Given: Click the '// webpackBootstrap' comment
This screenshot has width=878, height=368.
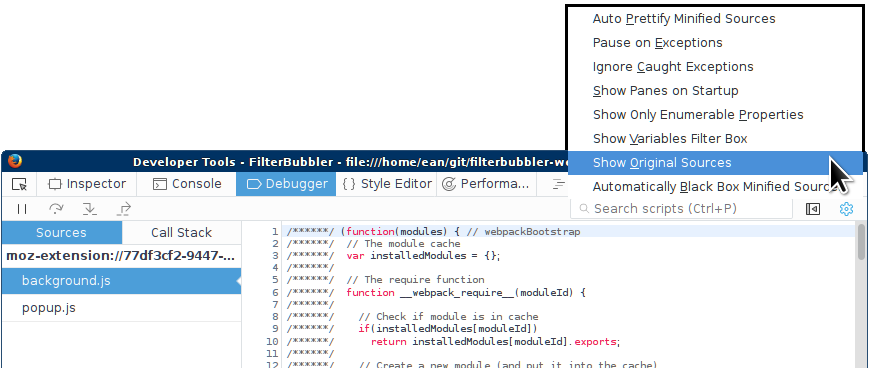Looking at the screenshot, I should (x=524, y=231).
